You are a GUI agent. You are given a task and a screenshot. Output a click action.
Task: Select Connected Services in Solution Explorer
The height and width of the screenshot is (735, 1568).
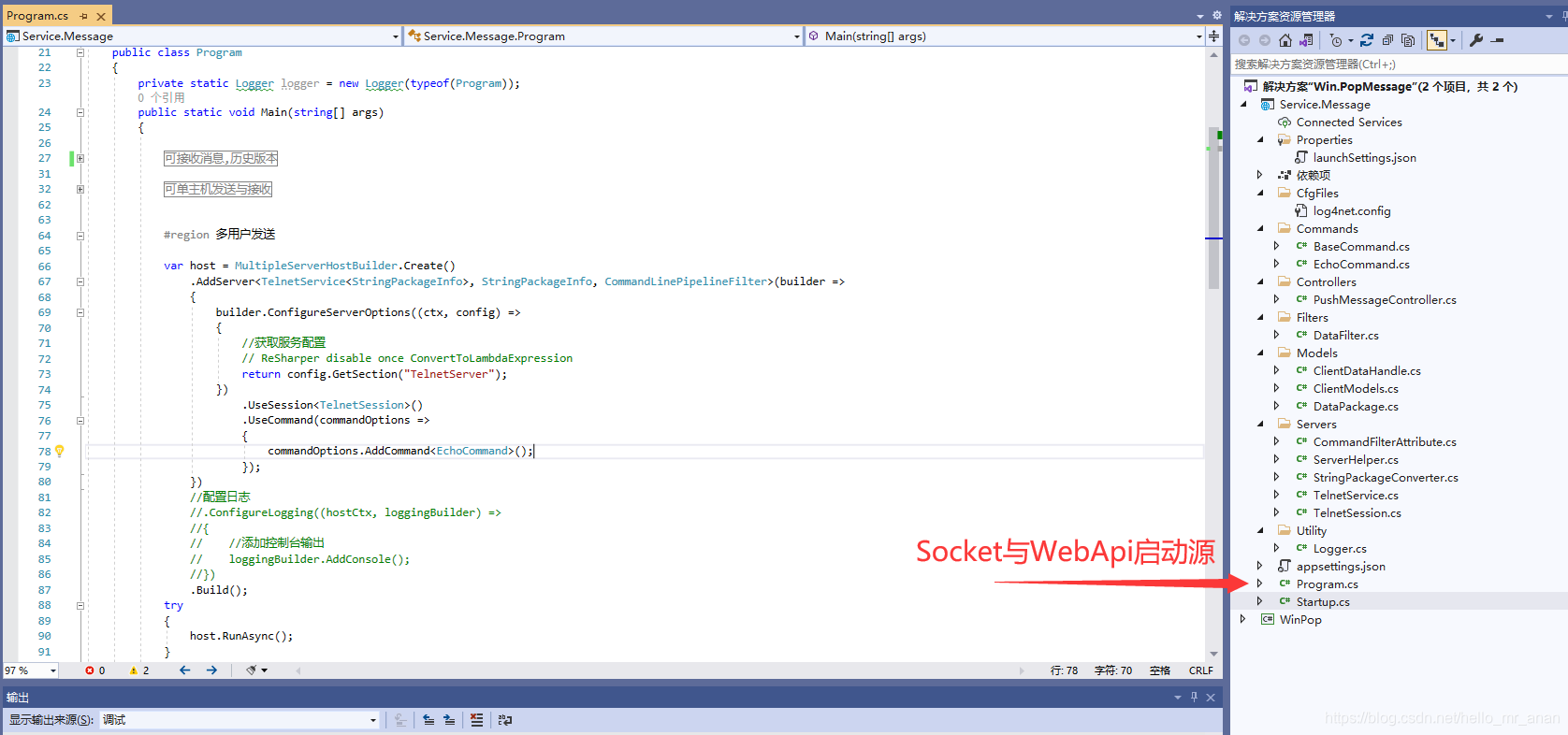(1349, 122)
